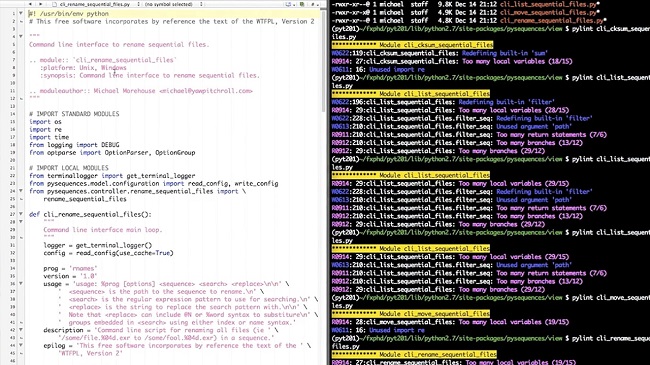The image size is (650, 365).
Task: Toggle the fold triangle at line 36 usage
Action: [21, 284]
